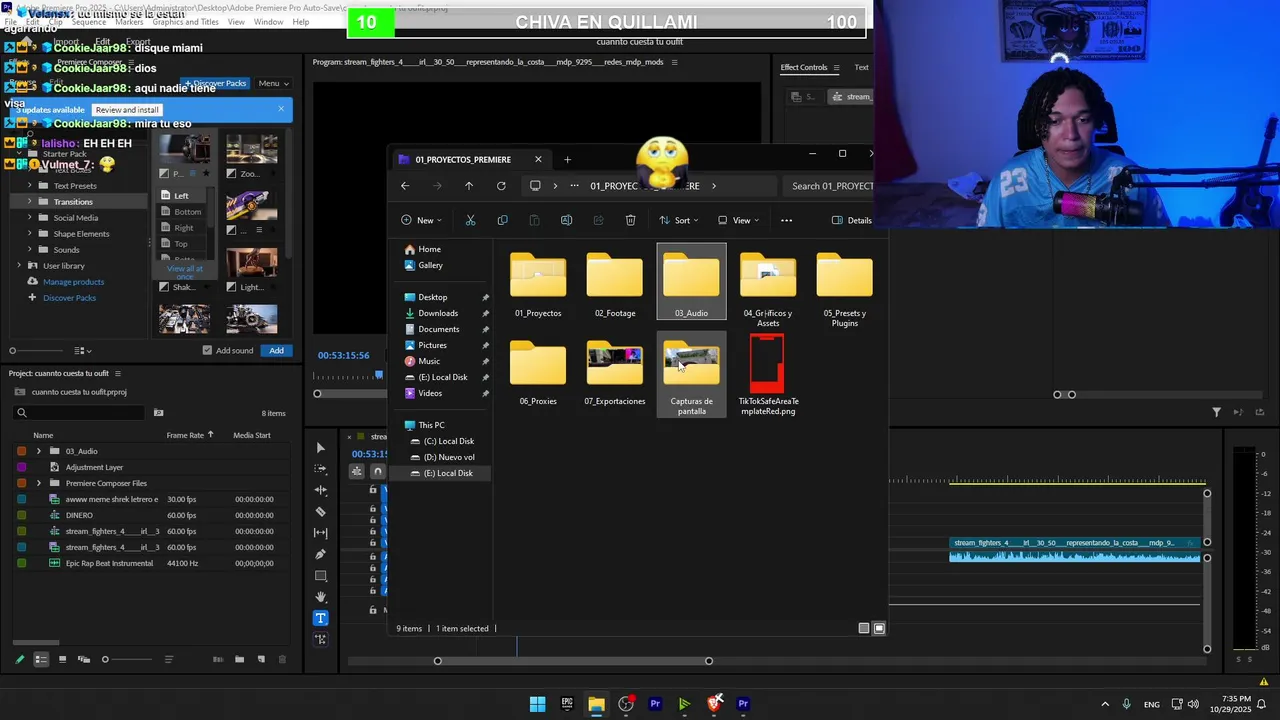The height and width of the screenshot is (720, 1280).
Task: Click the Review and install button
Action: tap(127, 110)
